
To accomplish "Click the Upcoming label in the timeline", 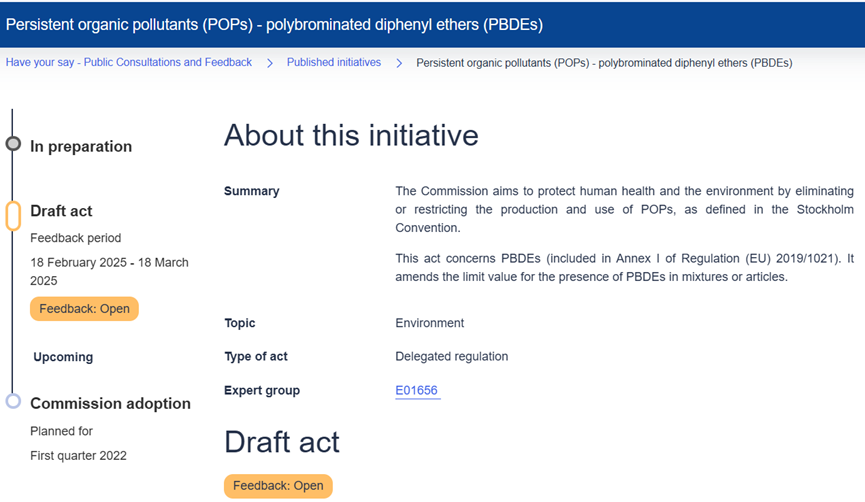I will click(x=63, y=357).
